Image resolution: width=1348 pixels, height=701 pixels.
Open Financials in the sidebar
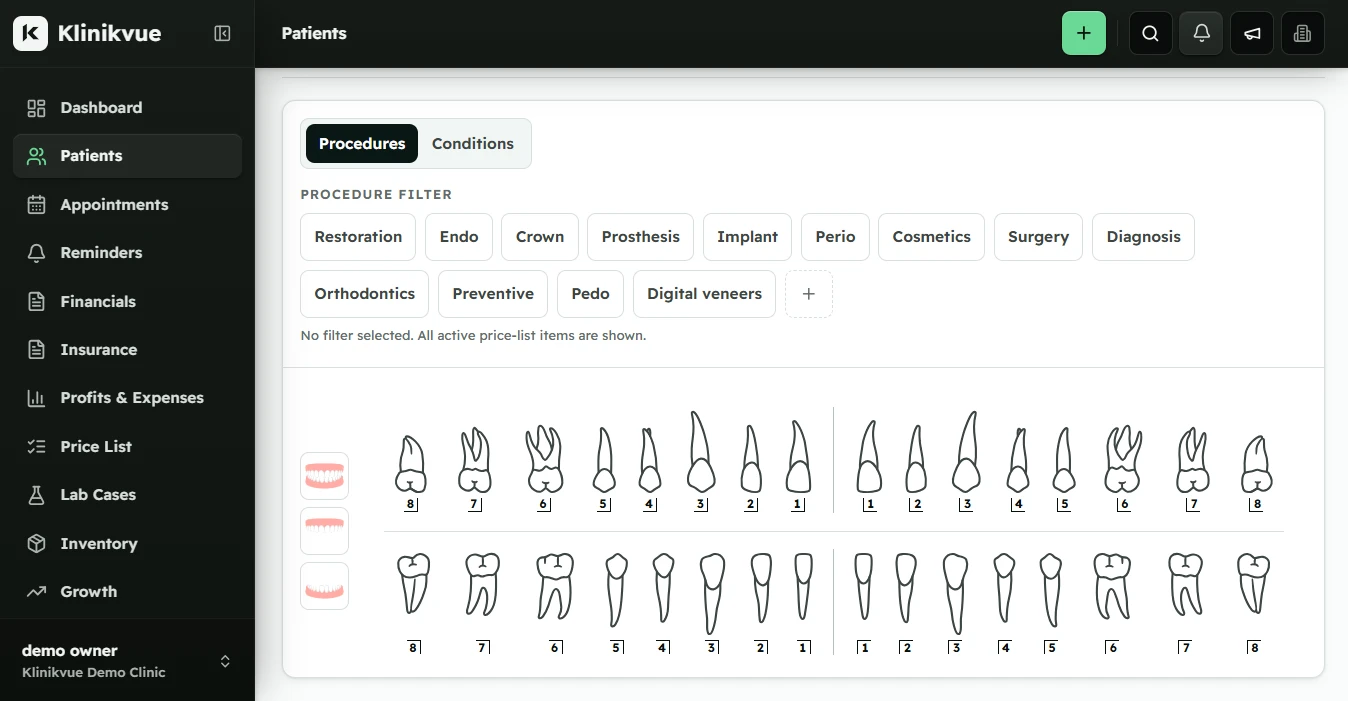127,302
